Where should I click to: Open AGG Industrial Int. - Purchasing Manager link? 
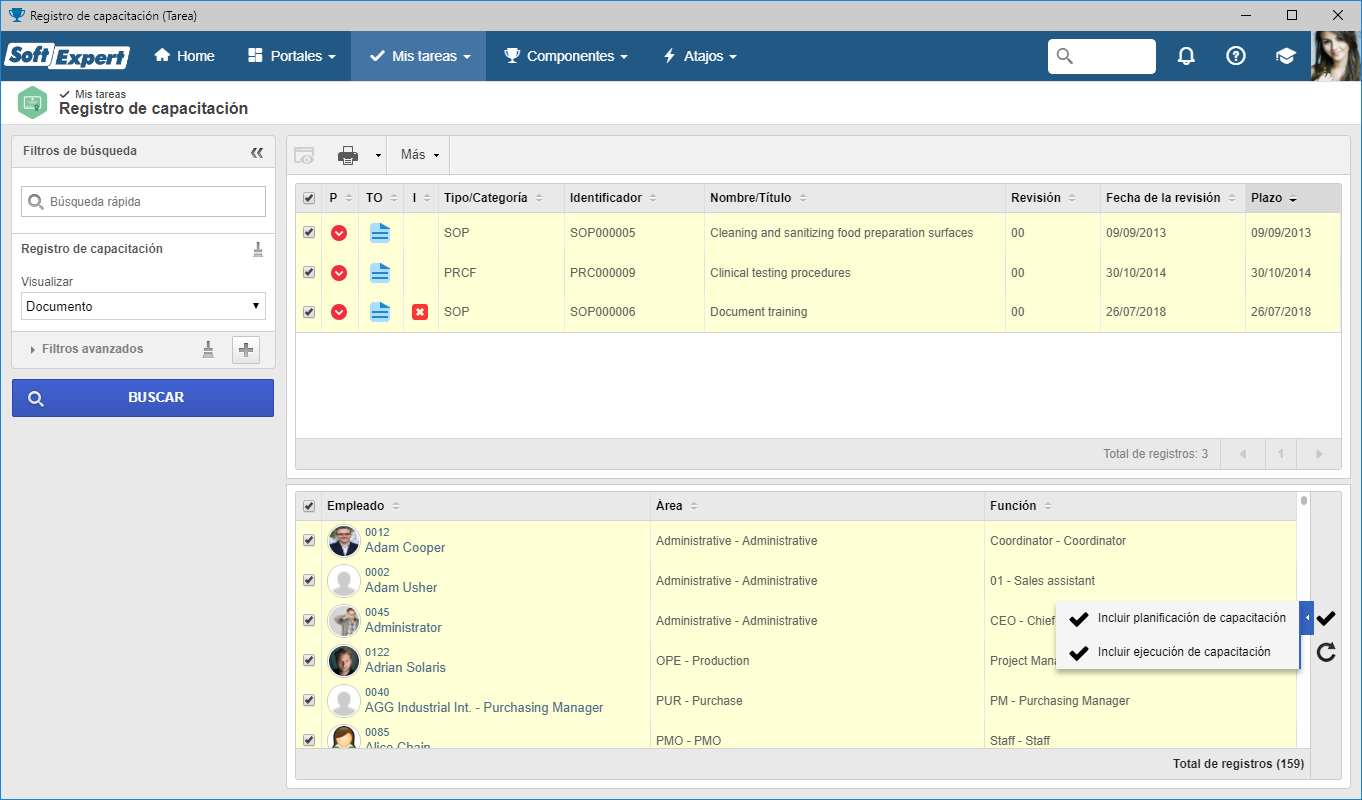coord(484,707)
